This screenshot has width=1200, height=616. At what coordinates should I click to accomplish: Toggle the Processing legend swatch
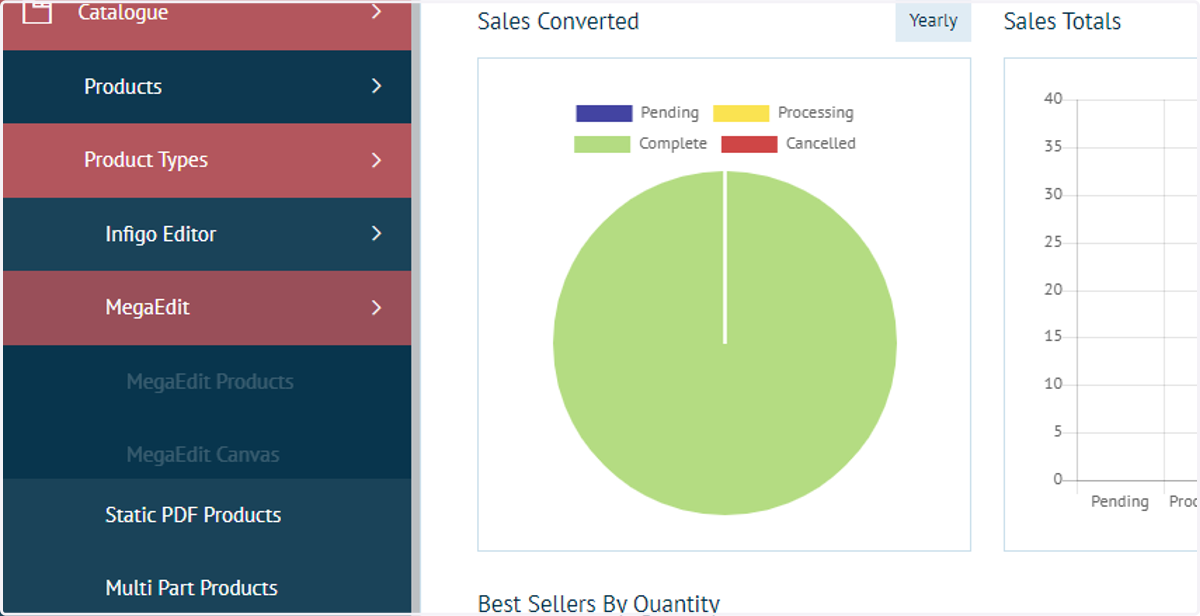coord(741,113)
